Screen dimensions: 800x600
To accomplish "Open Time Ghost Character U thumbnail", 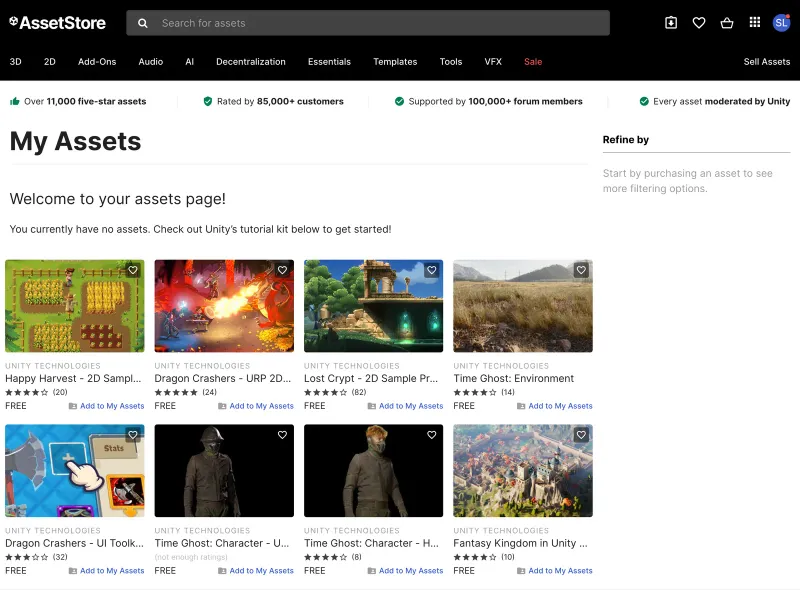I will [224, 470].
